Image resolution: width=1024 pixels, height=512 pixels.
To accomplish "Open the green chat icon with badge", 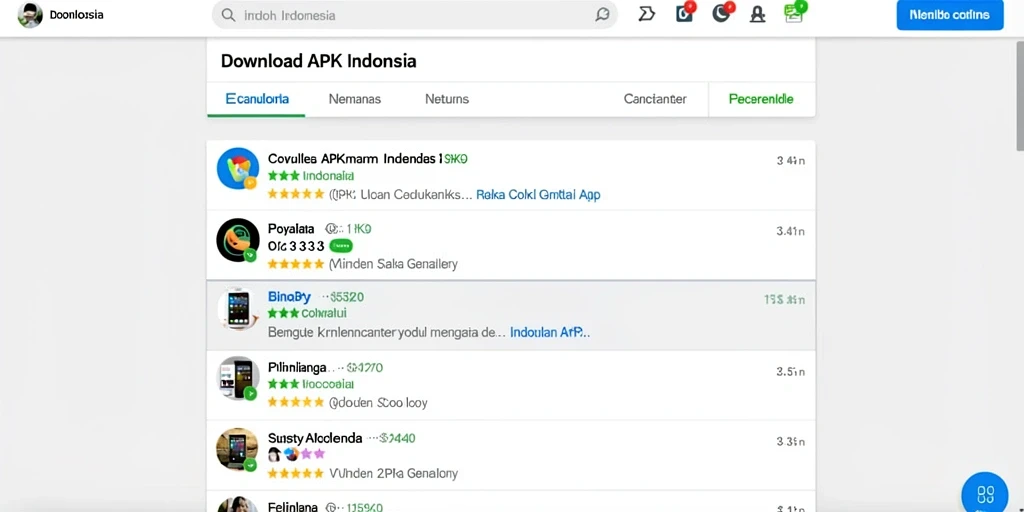I will [794, 12].
